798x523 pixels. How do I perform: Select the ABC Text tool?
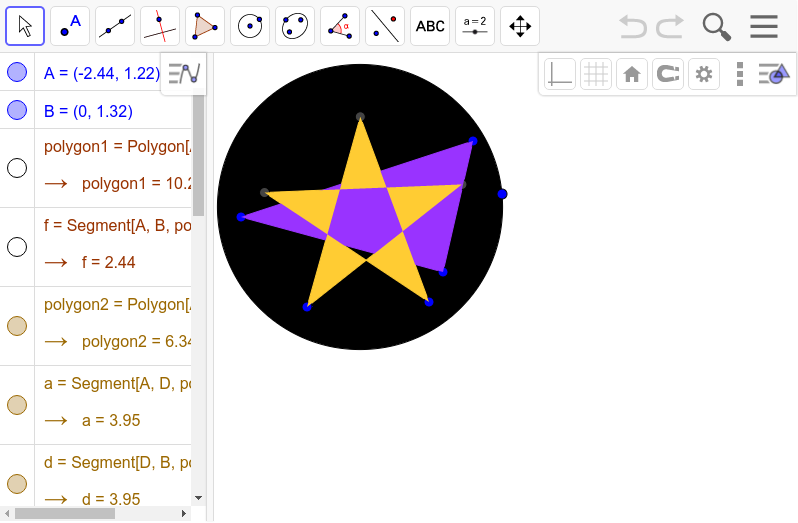tap(430, 26)
